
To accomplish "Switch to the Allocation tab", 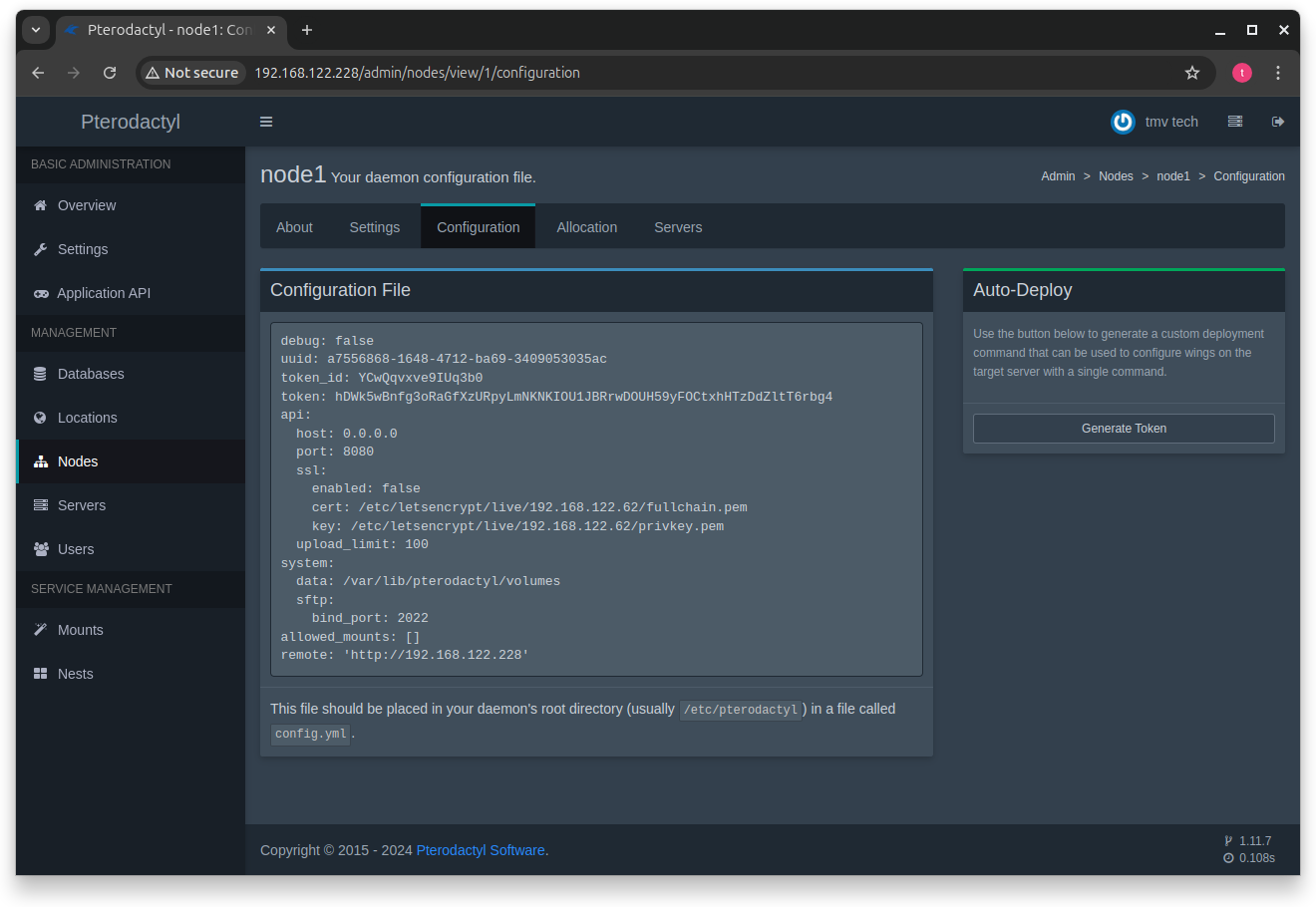I will [x=586, y=226].
